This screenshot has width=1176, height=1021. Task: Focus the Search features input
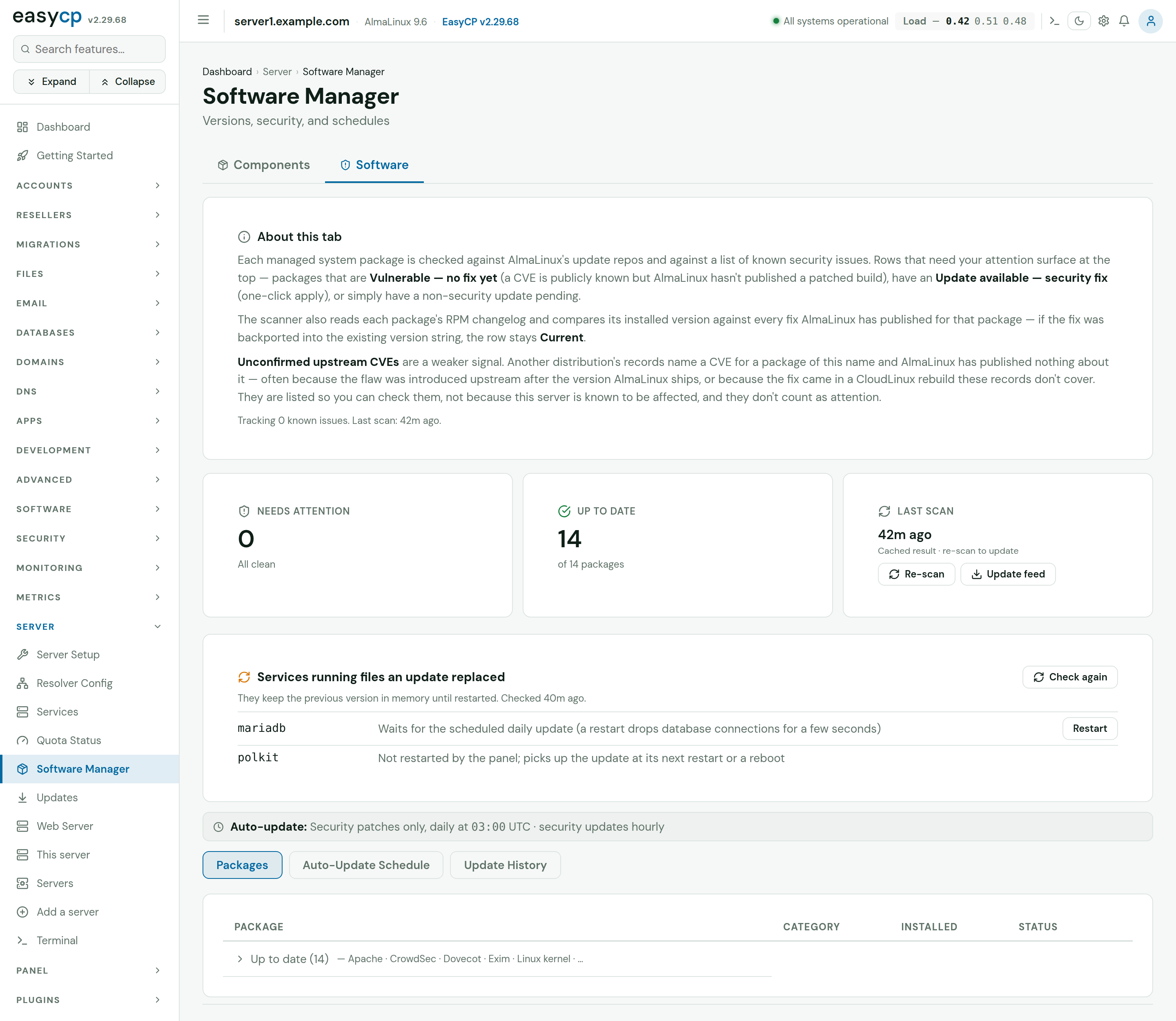pos(89,49)
